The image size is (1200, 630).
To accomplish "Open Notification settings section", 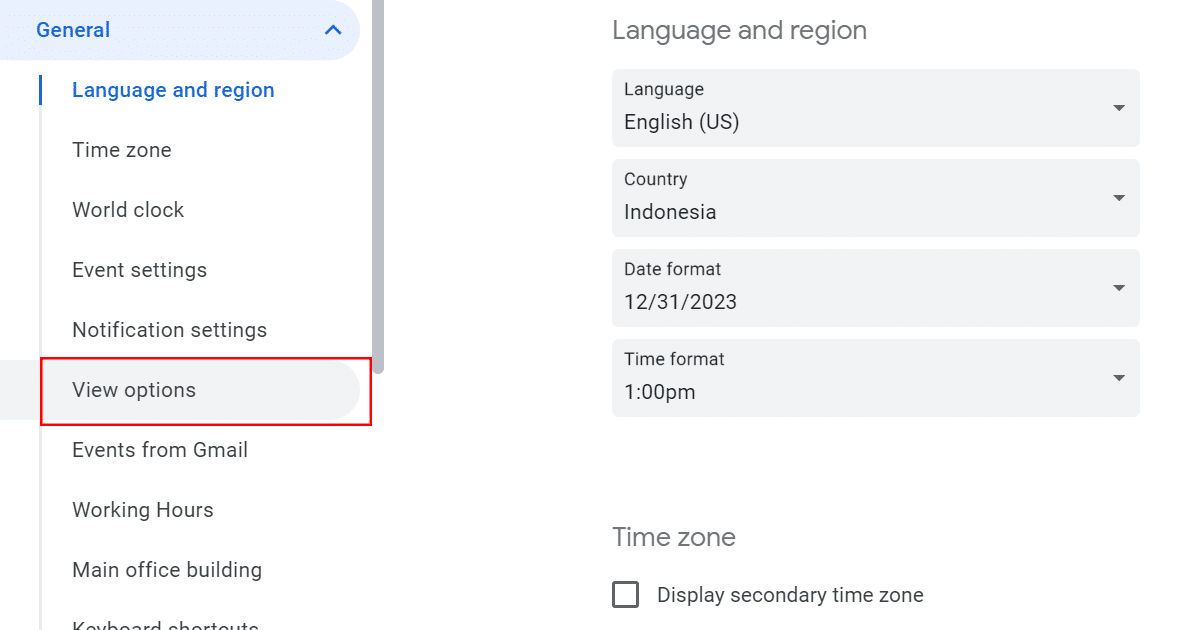I will tap(169, 330).
